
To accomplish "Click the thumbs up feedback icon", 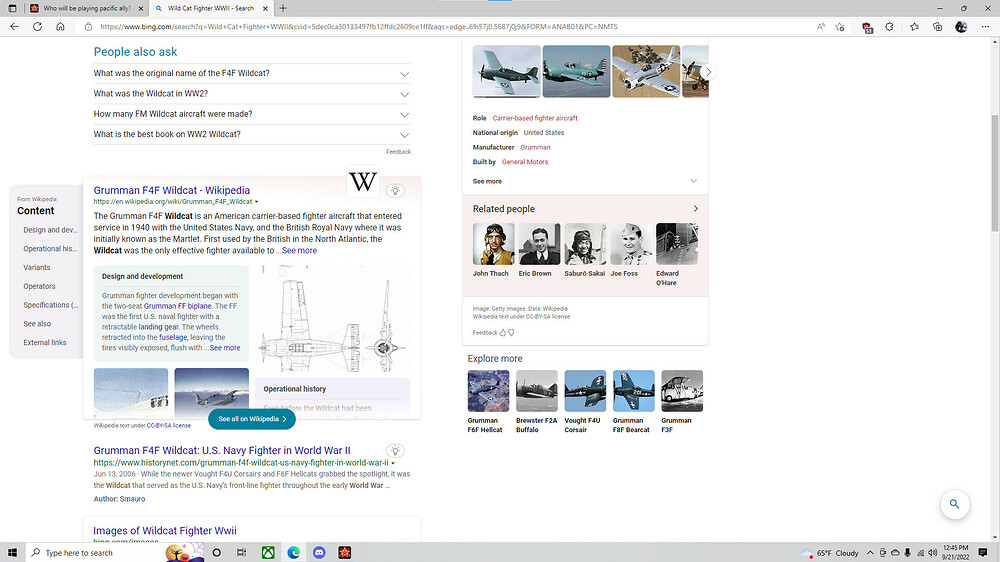I will pos(503,332).
